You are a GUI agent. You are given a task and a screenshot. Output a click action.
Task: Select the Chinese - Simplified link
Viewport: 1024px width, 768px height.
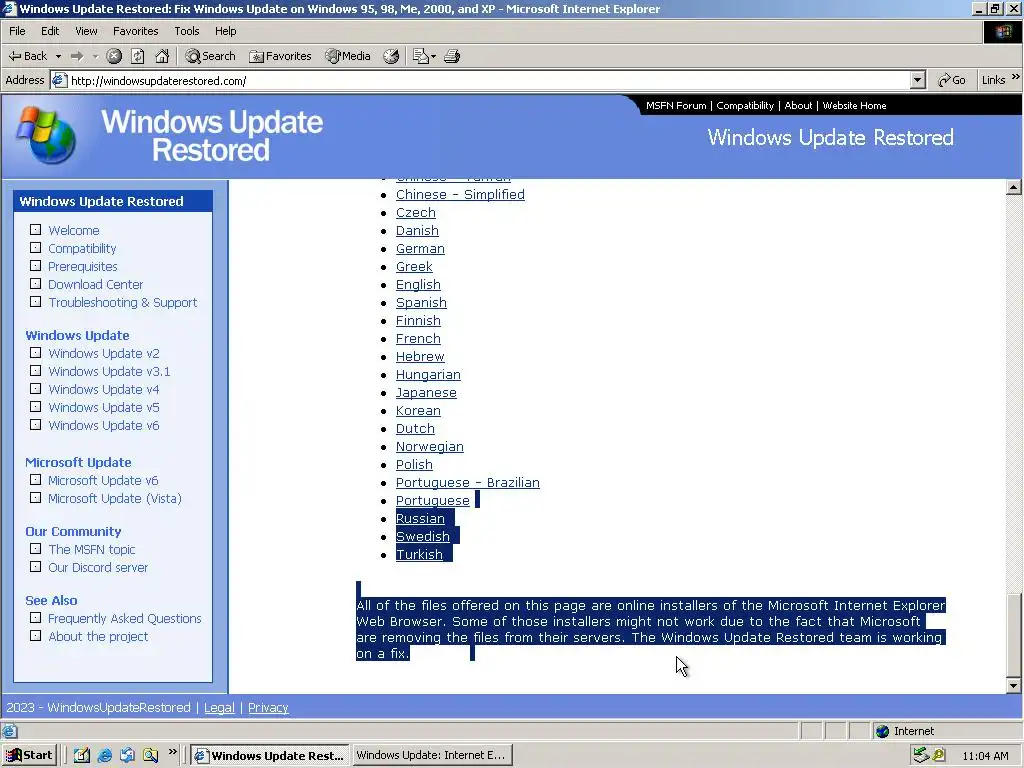[460, 195]
